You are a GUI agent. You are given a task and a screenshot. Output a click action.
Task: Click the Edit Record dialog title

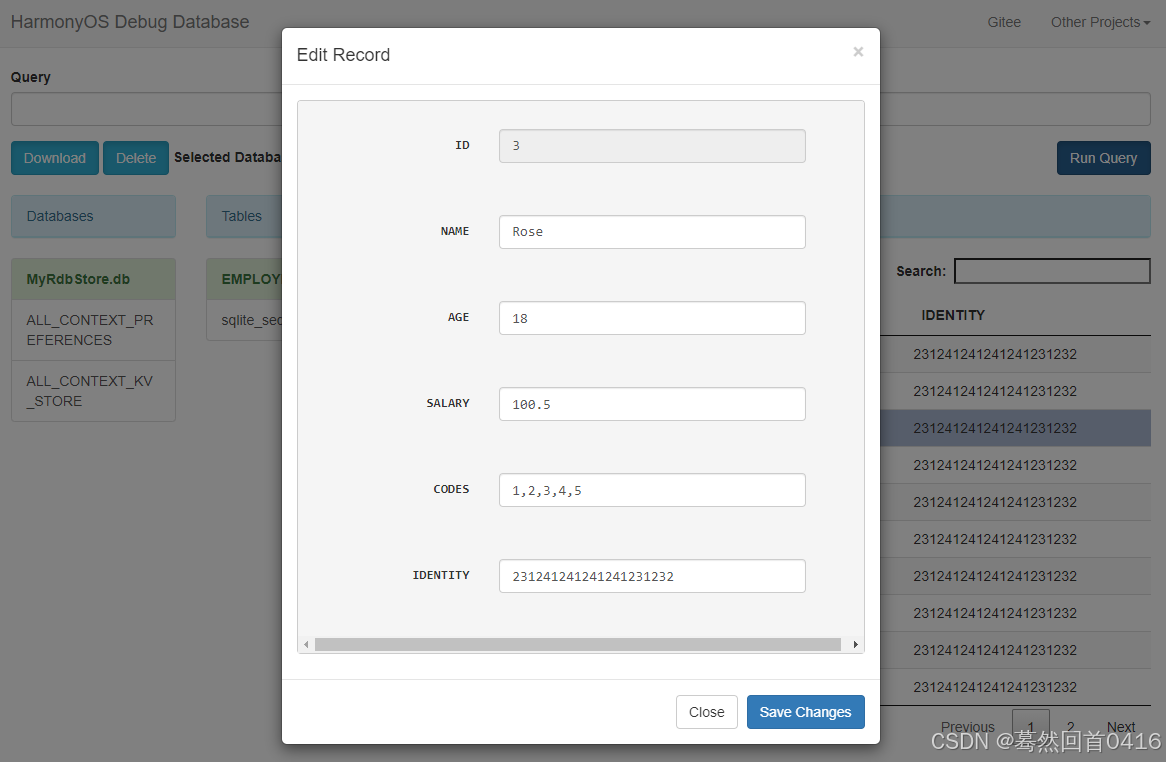(343, 55)
